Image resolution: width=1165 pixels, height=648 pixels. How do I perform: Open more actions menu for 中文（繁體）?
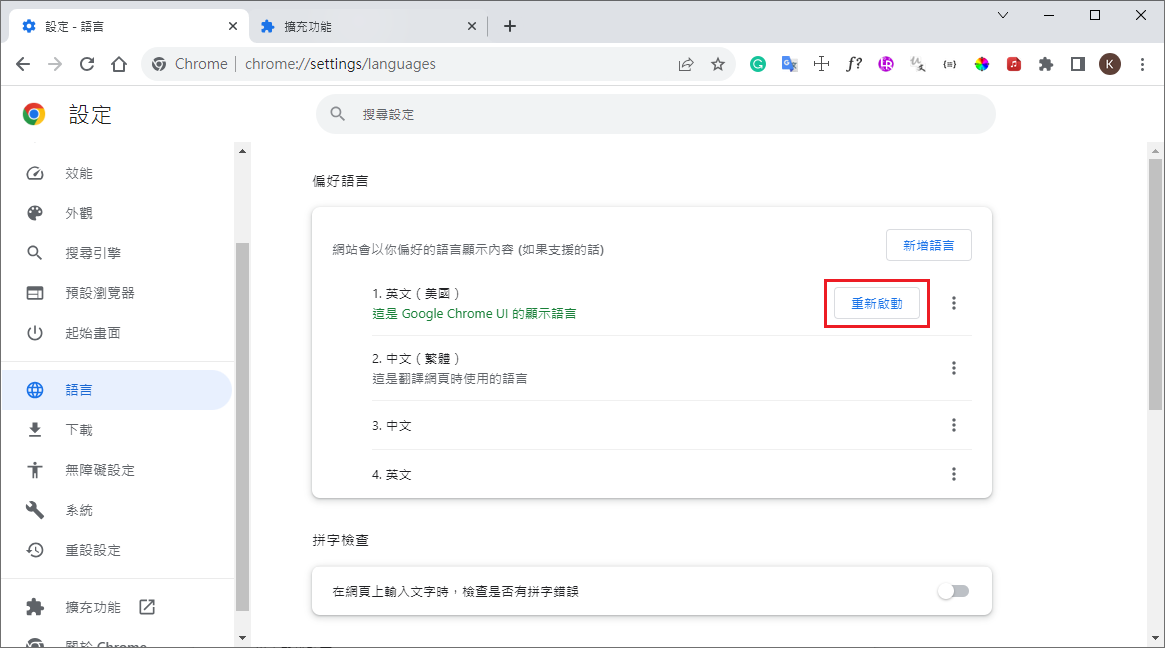(x=953, y=368)
